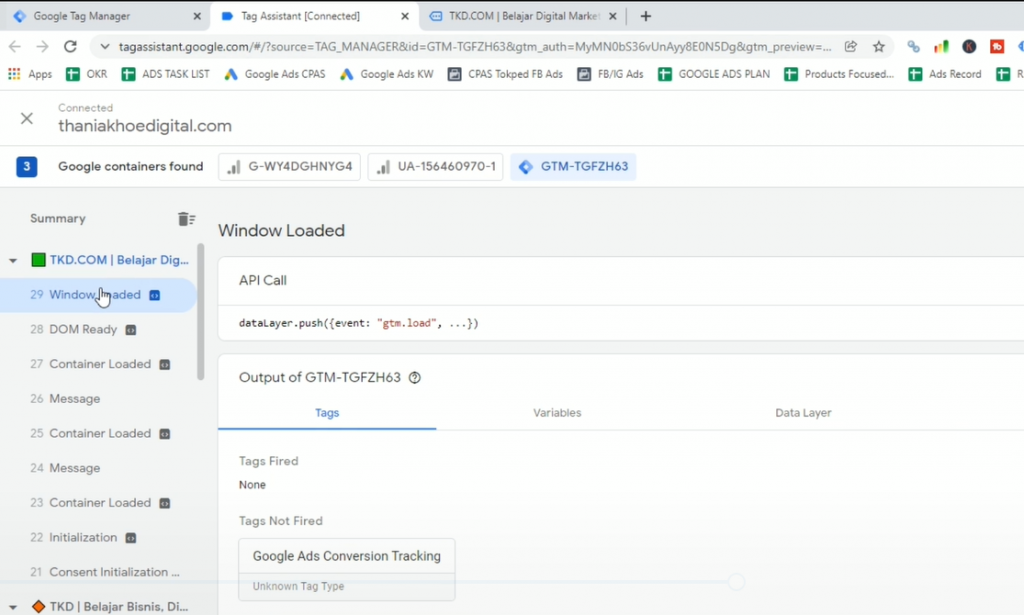Expand the TKD | Belajar Bisnis page group

coord(13,606)
